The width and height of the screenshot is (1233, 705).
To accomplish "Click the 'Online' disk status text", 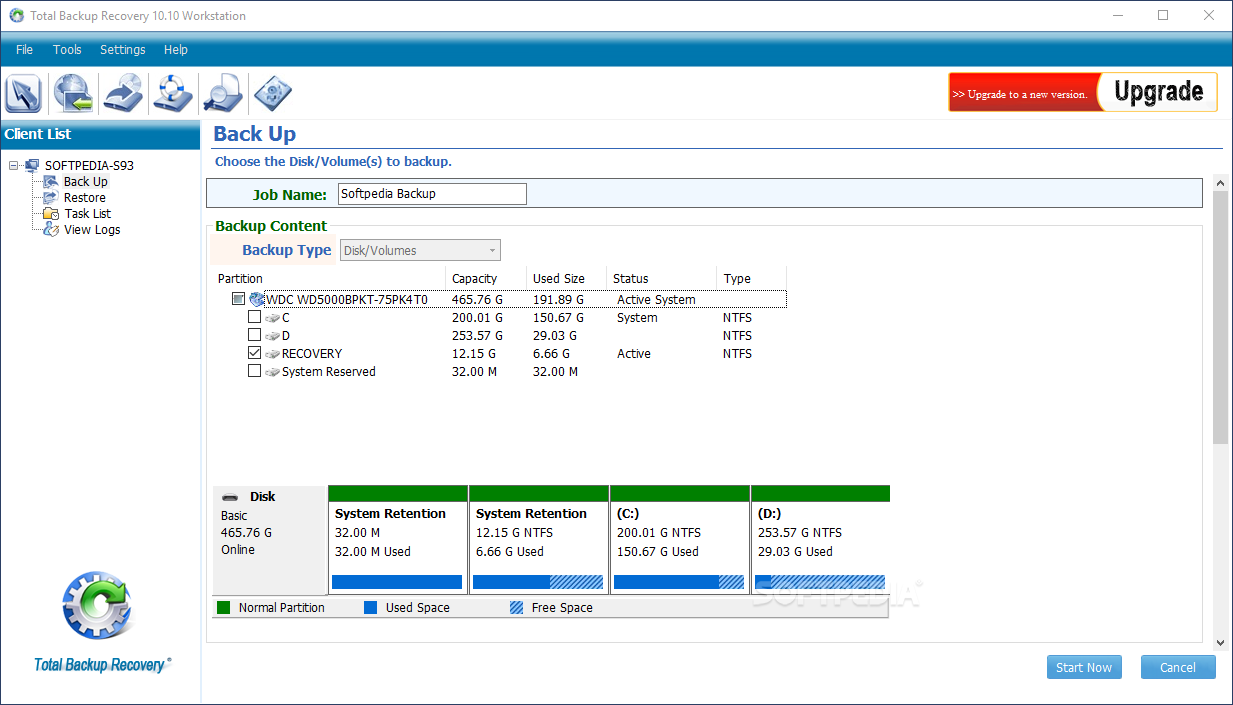I will [238, 550].
